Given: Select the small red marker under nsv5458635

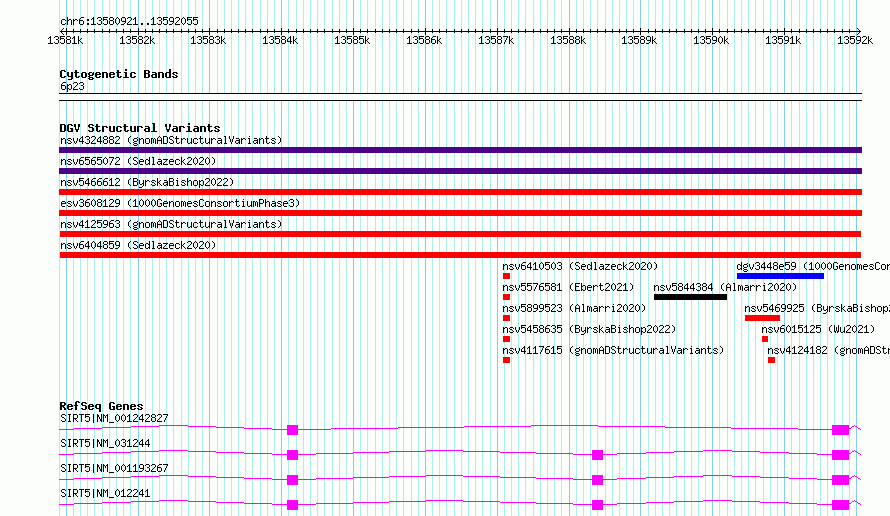Looking at the screenshot, I should click(x=506, y=339).
